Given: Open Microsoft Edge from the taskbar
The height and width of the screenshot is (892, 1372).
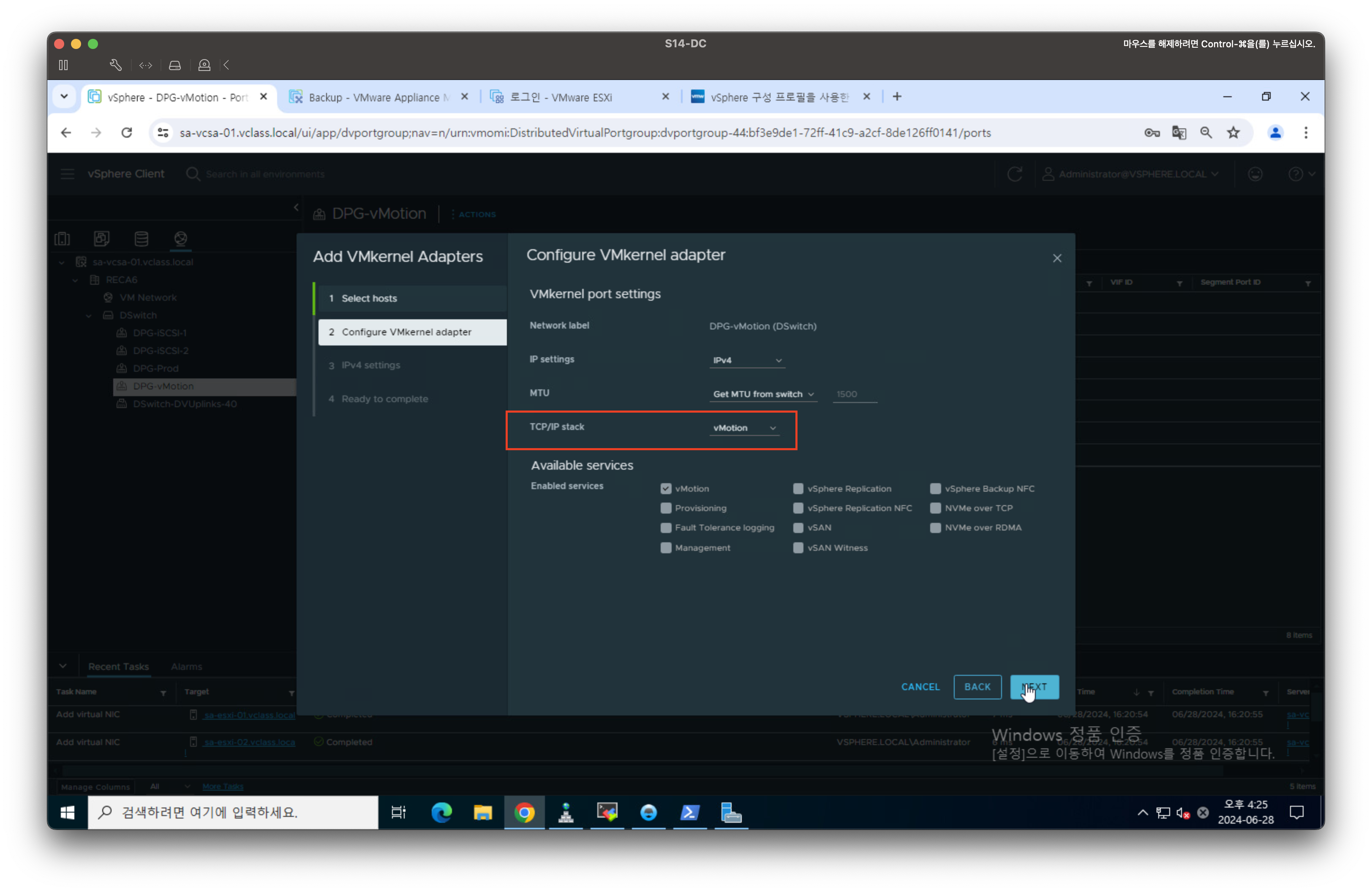Looking at the screenshot, I should [x=441, y=813].
